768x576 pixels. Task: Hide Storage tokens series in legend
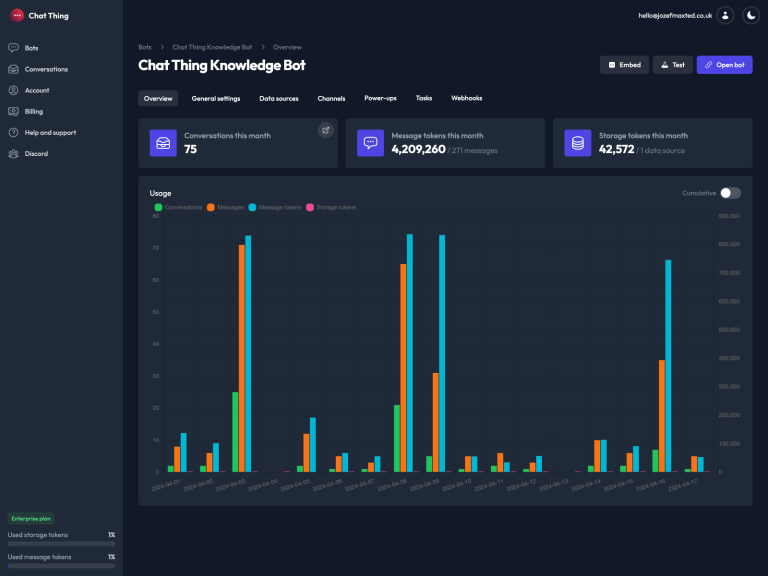tap(331, 207)
